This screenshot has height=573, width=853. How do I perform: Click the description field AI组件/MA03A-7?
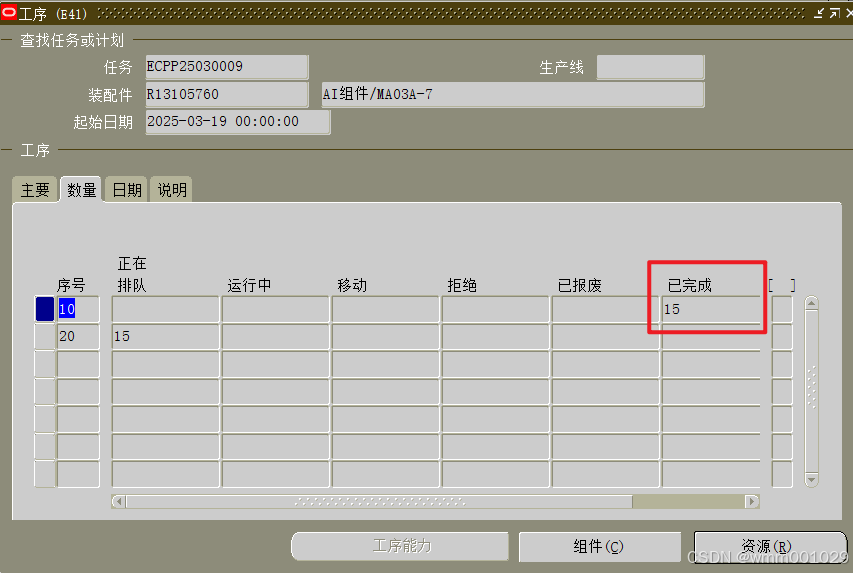coord(512,94)
